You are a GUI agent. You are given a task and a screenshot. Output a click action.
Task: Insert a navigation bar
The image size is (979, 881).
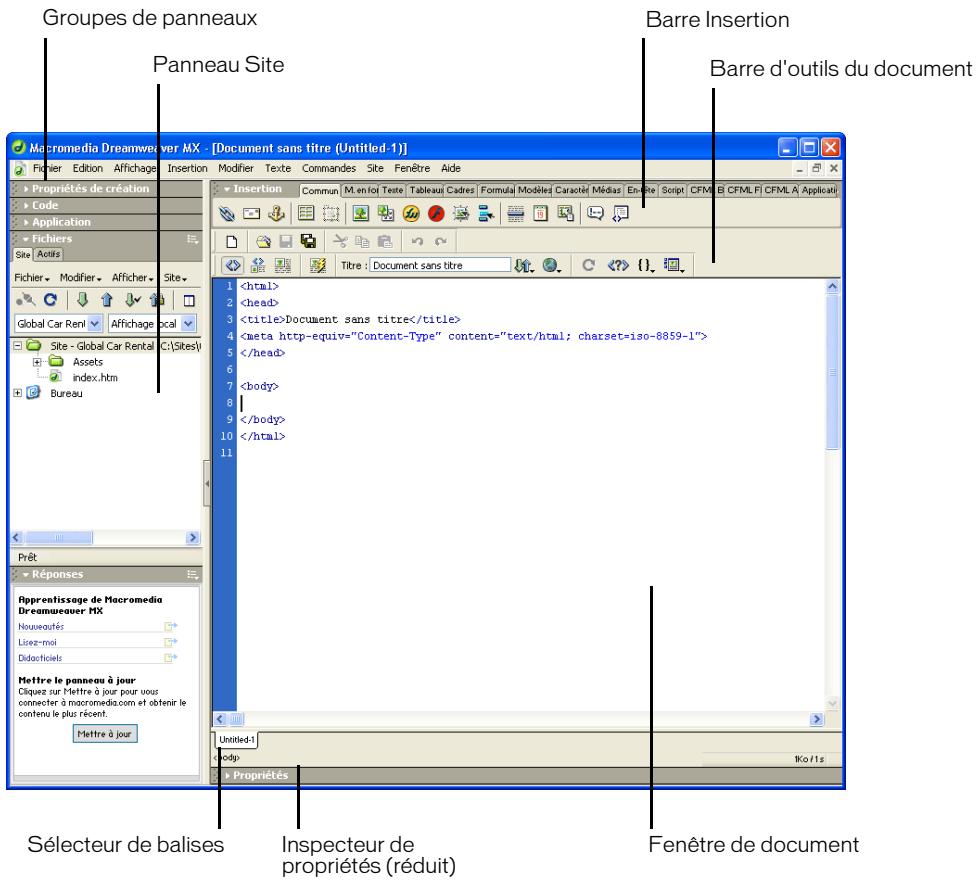[x=486, y=214]
